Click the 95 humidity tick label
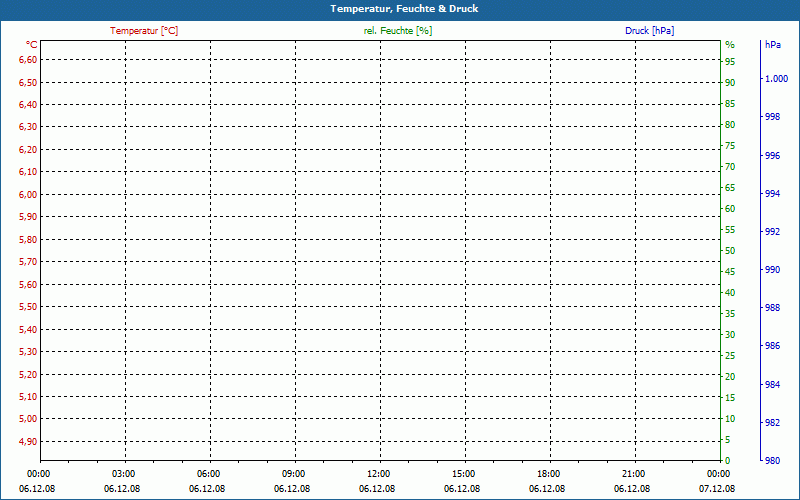 coord(730,62)
